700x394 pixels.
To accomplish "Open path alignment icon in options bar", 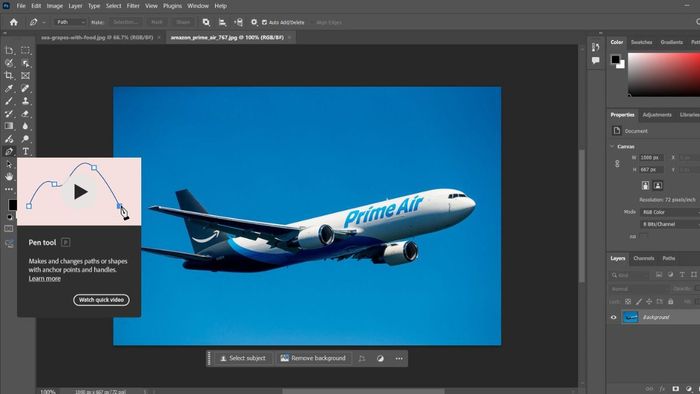I will 222,22.
